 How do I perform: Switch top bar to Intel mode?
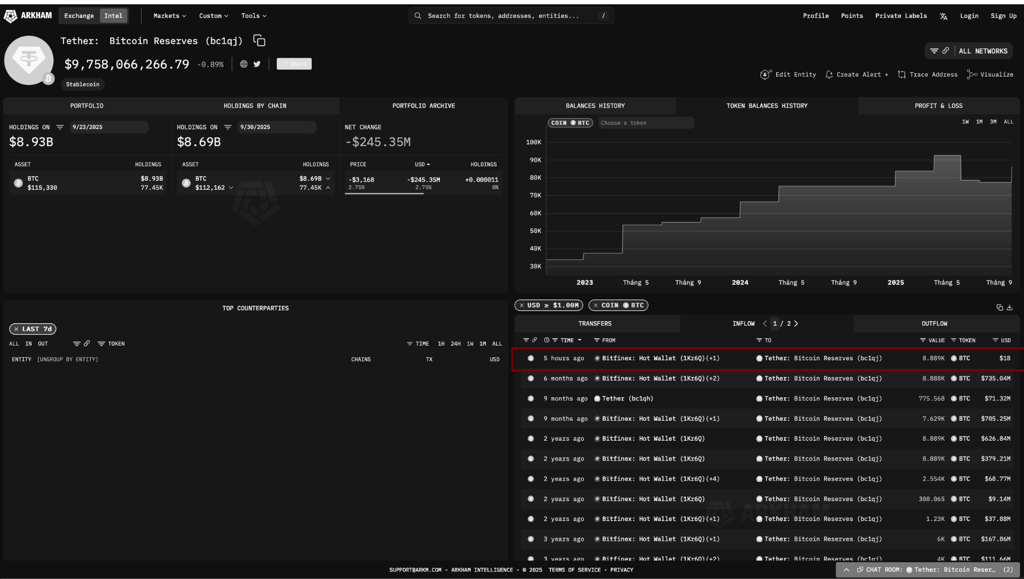(113, 16)
